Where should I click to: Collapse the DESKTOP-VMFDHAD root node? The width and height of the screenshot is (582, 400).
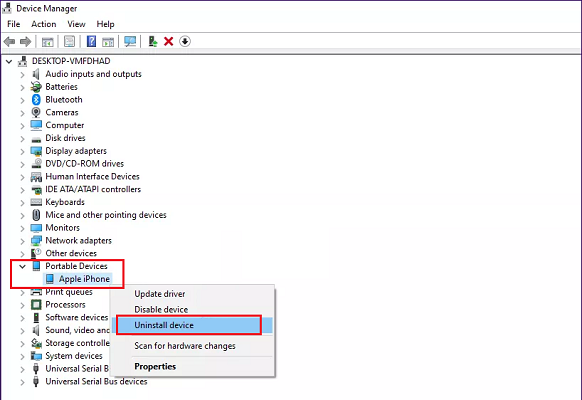pyautogui.click(x=9, y=61)
